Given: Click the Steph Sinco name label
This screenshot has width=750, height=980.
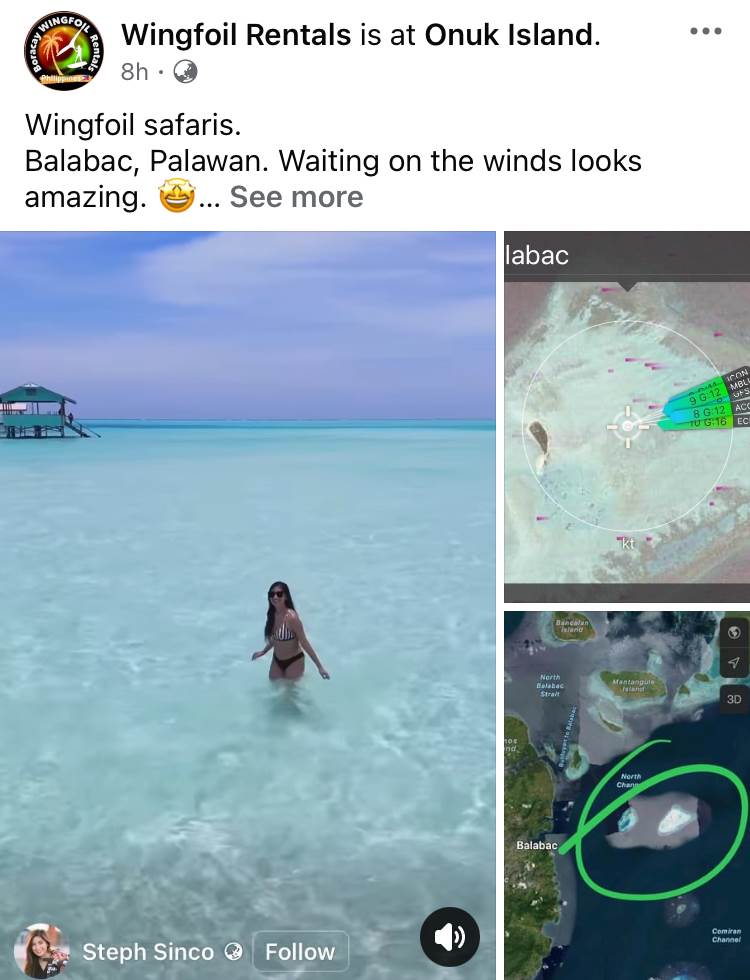Looking at the screenshot, I should pyautogui.click(x=148, y=952).
